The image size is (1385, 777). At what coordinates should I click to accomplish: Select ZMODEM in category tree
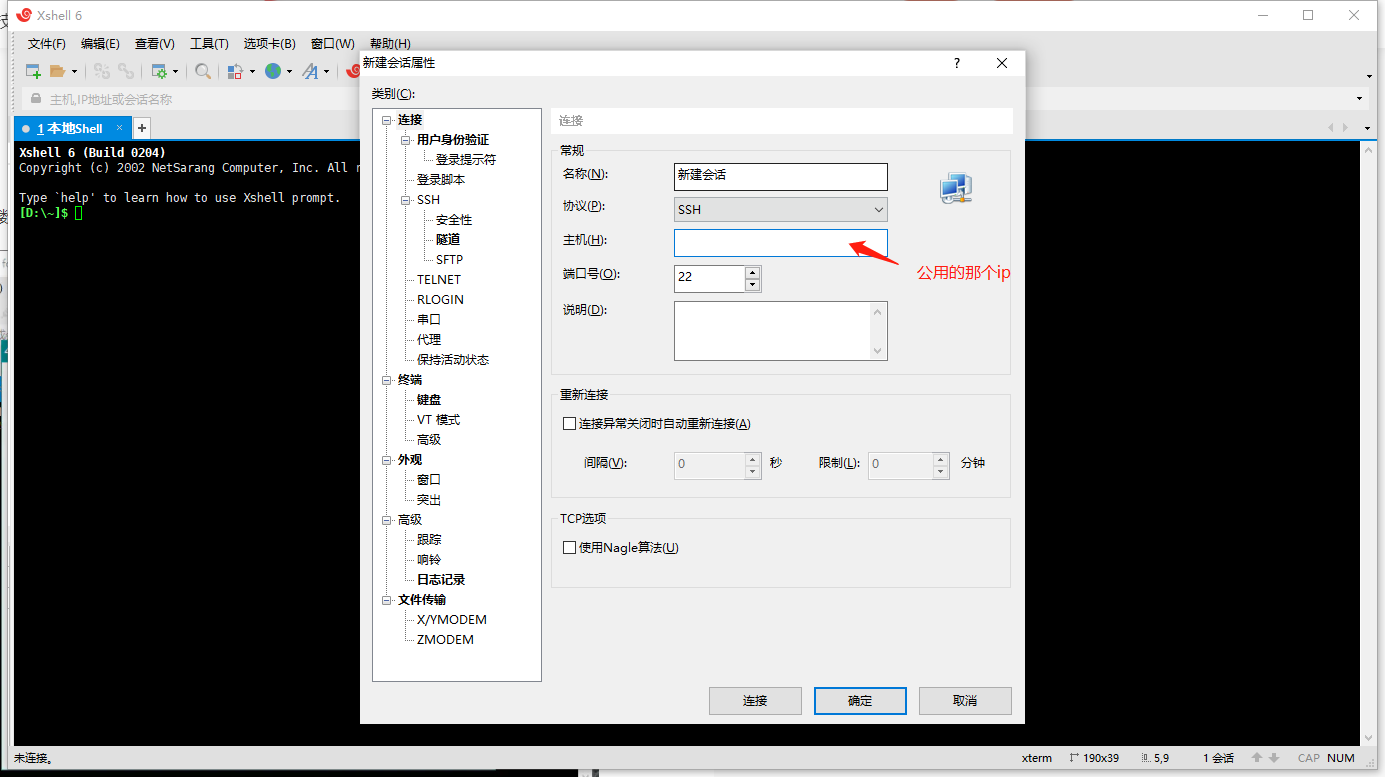[x=445, y=640]
